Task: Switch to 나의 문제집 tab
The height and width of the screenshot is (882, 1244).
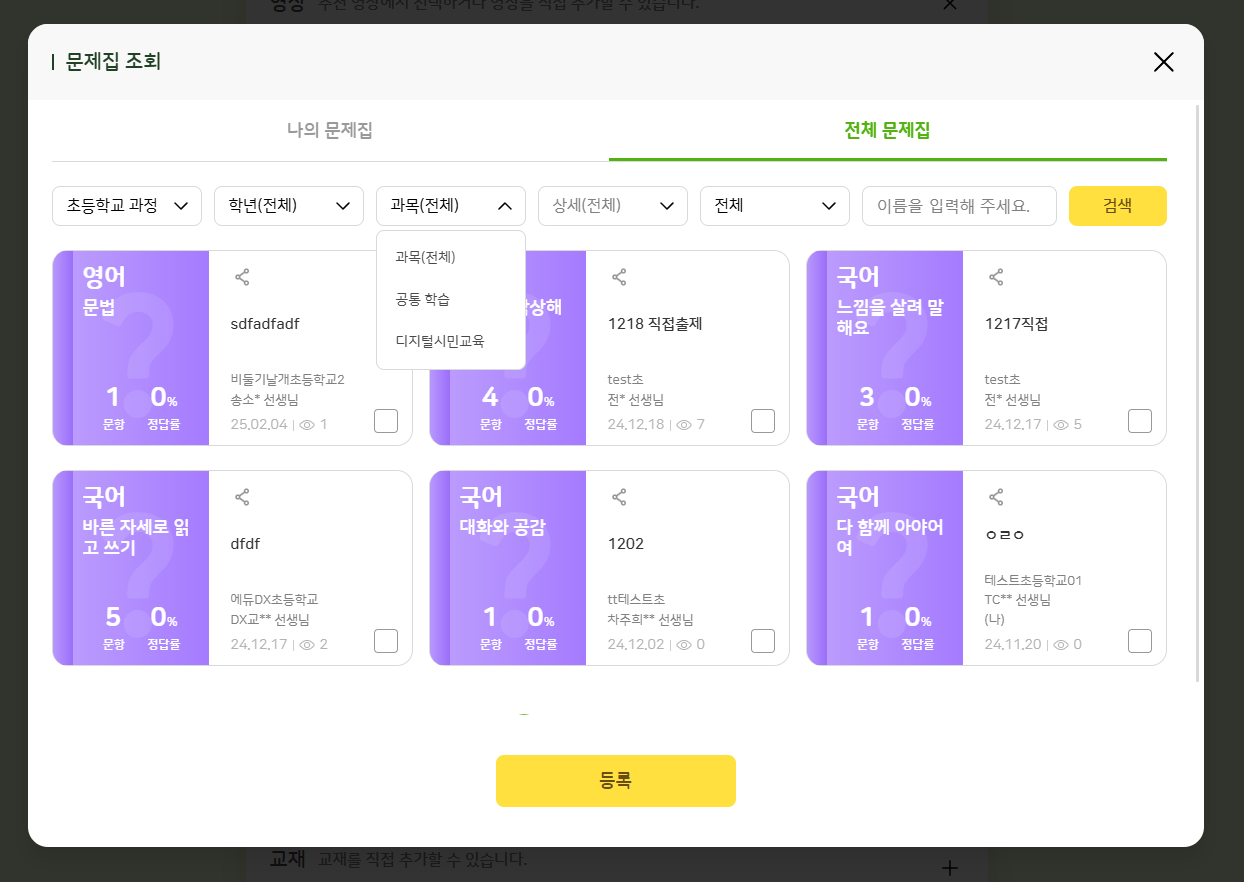Action: [330, 130]
